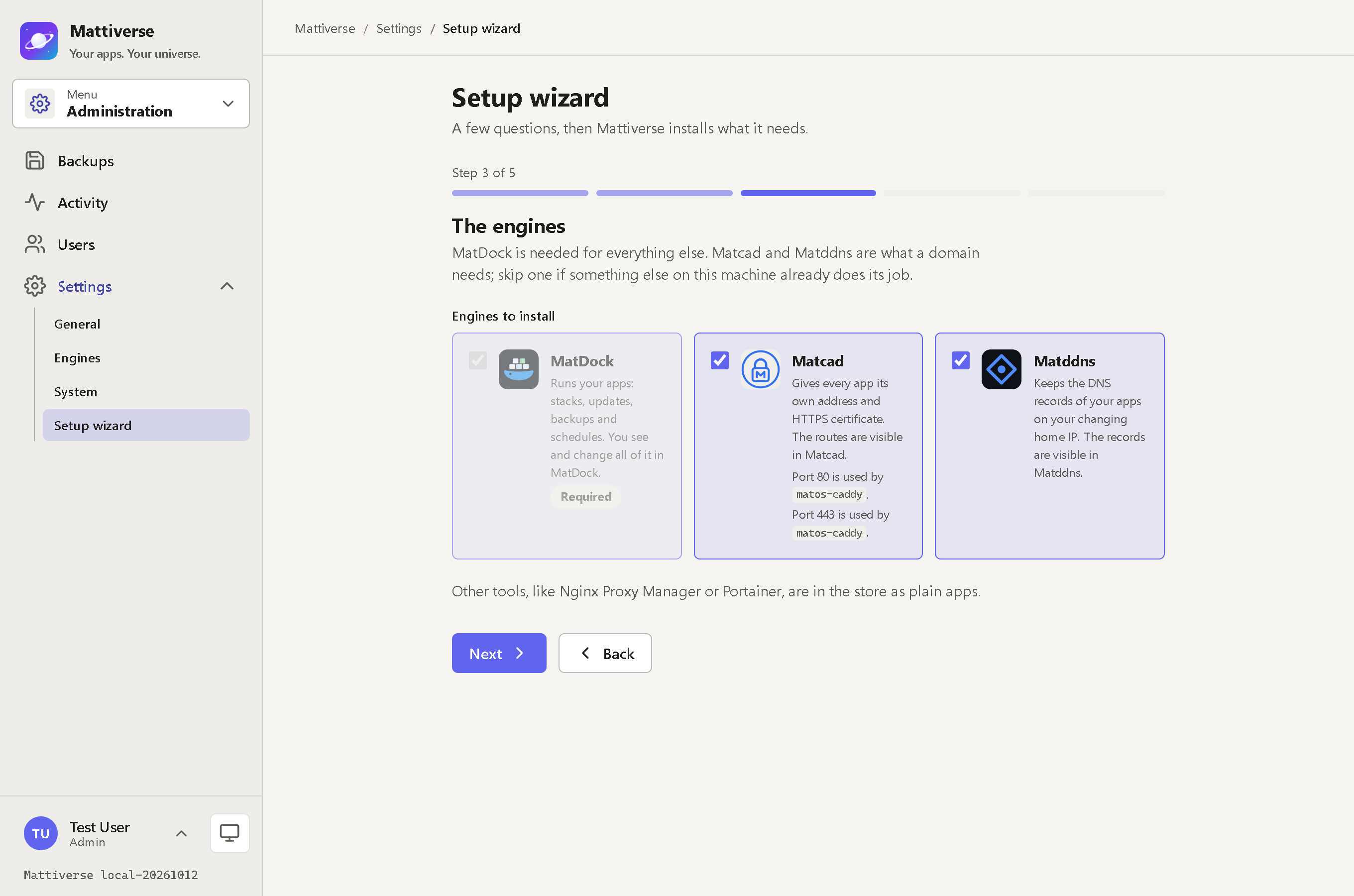Screen dimensions: 1354x896
Task: Open the General settings item
Action: [x=77, y=324]
